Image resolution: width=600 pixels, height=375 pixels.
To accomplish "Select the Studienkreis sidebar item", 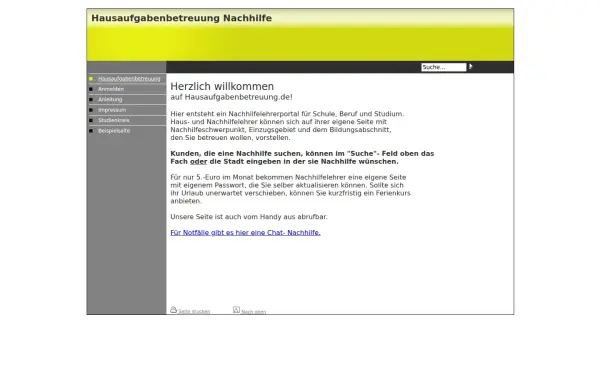I will [x=114, y=120].
